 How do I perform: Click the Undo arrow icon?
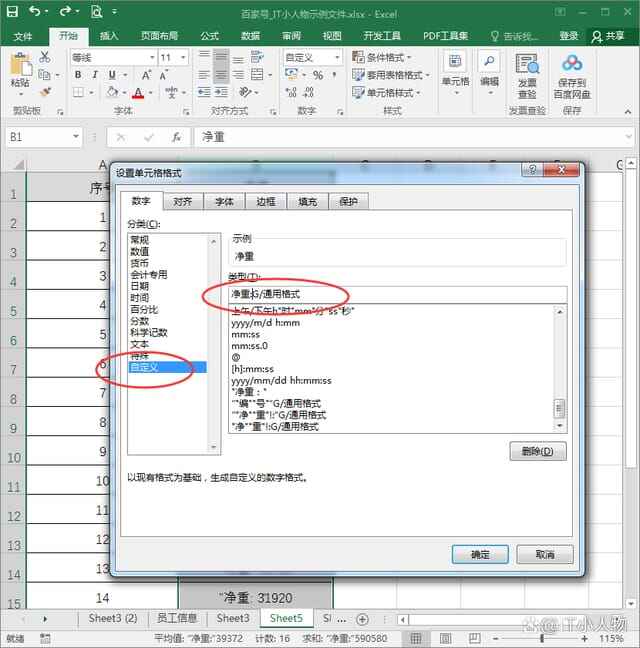tap(35, 11)
